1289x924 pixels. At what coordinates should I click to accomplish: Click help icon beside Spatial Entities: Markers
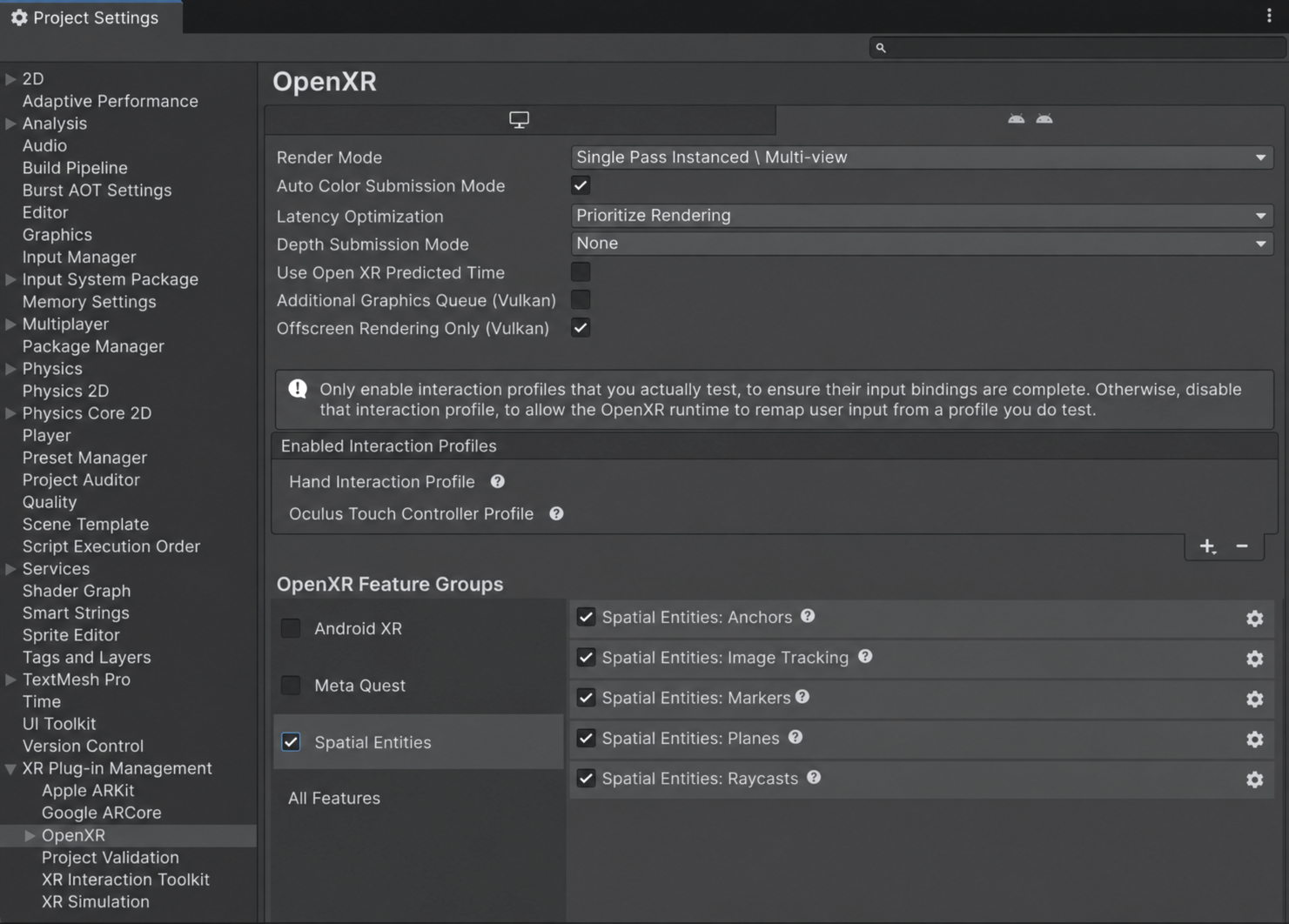802,696
